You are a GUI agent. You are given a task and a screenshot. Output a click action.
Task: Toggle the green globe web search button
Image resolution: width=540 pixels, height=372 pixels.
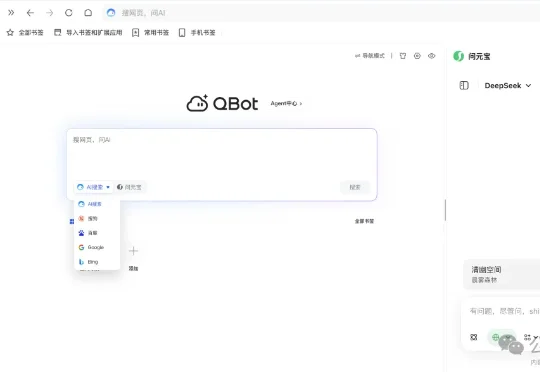pyautogui.click(x=501, y=337)
